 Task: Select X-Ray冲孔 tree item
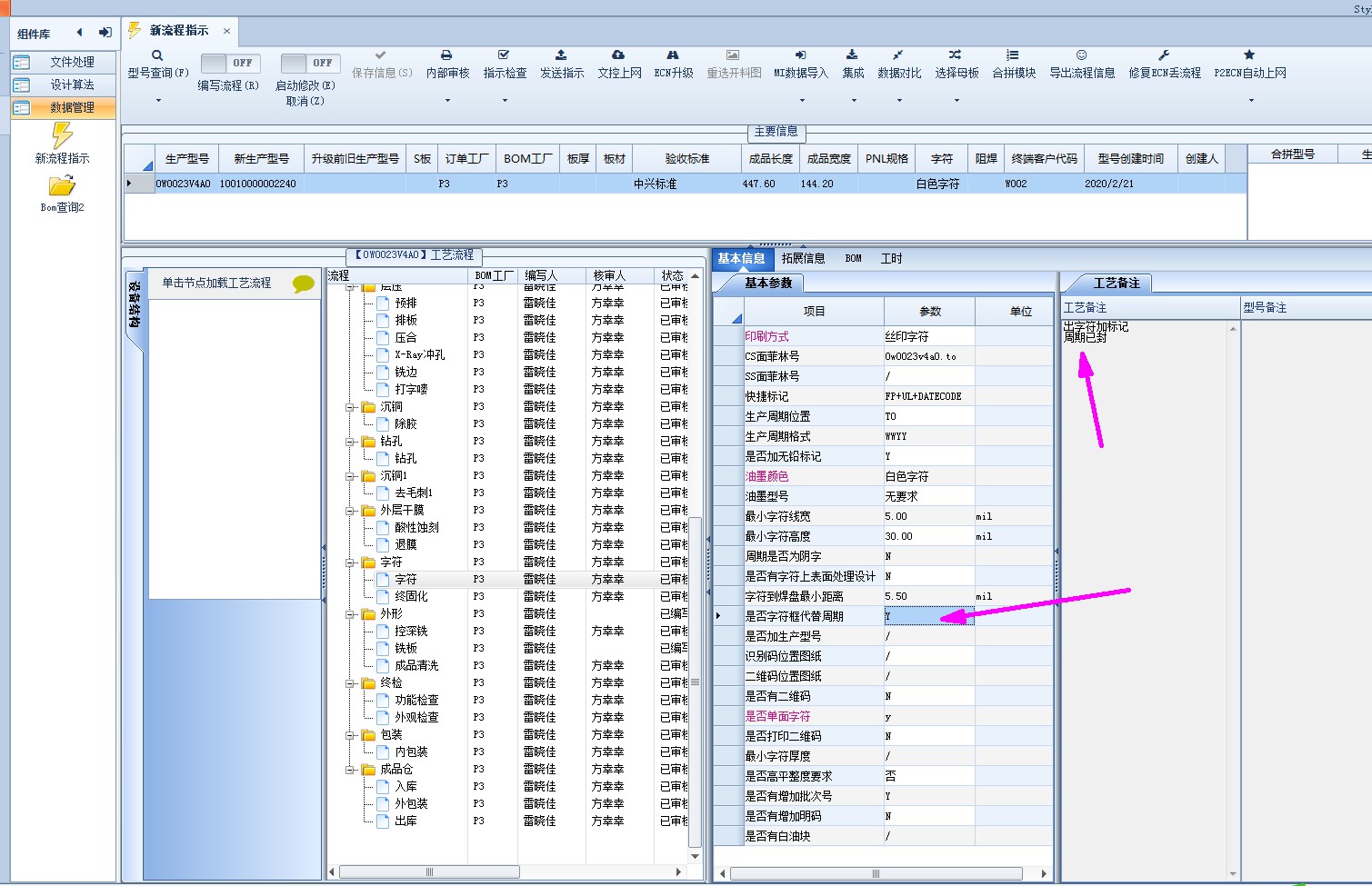click(419, 354)
